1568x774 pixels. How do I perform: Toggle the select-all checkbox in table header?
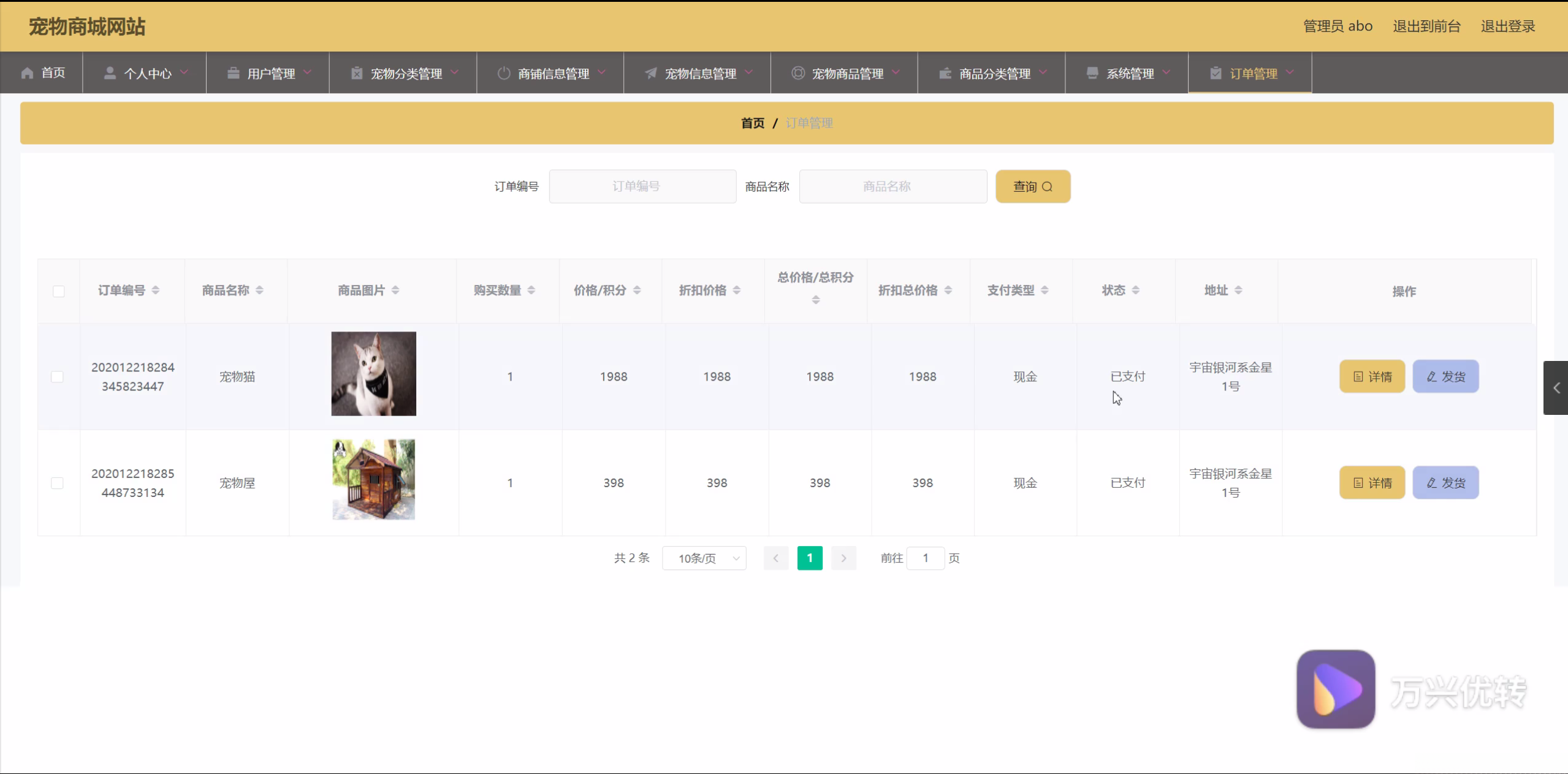point(59,292)
